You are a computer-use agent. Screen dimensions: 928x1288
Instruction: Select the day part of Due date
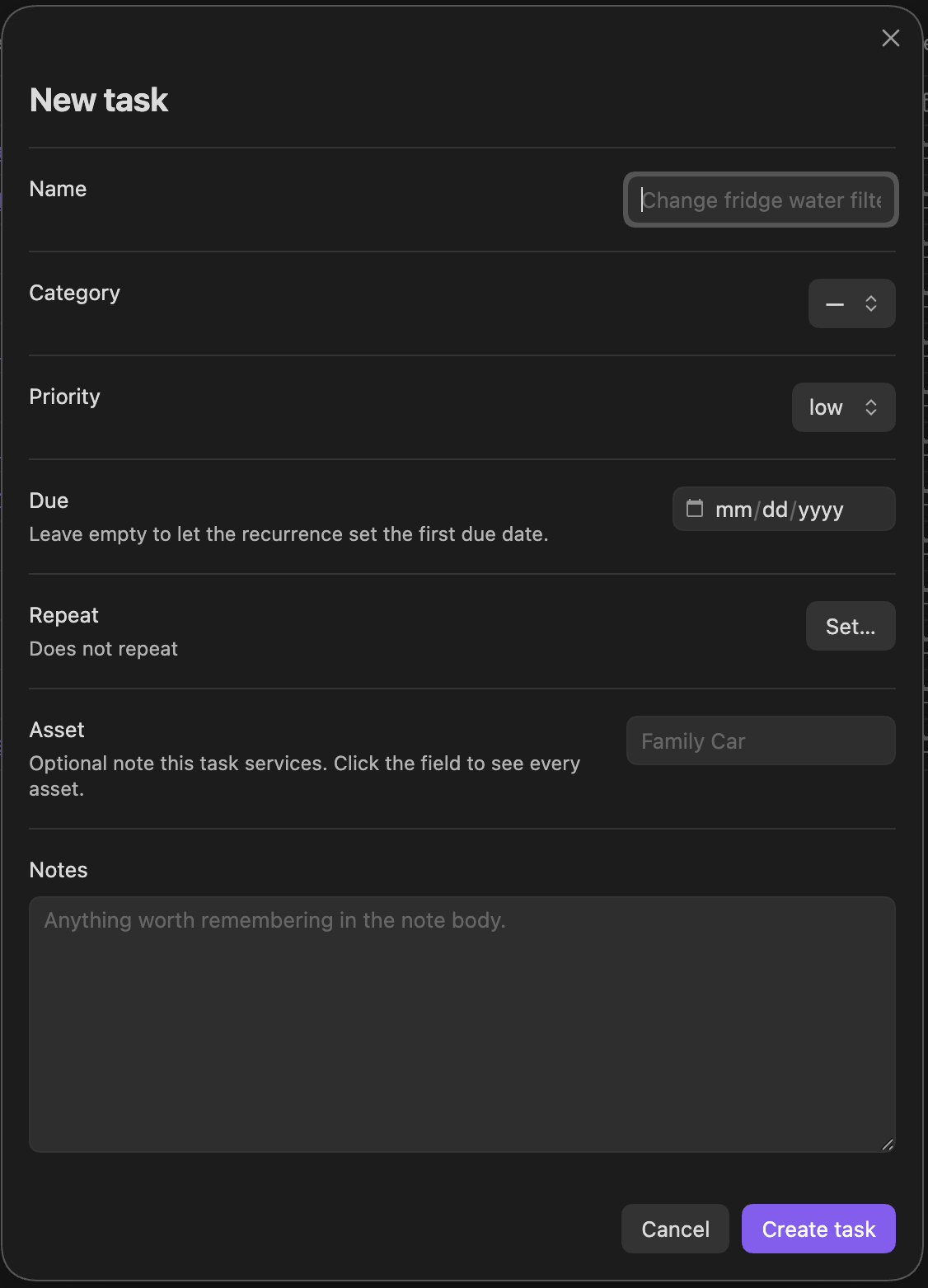click(x=775, y=510)
